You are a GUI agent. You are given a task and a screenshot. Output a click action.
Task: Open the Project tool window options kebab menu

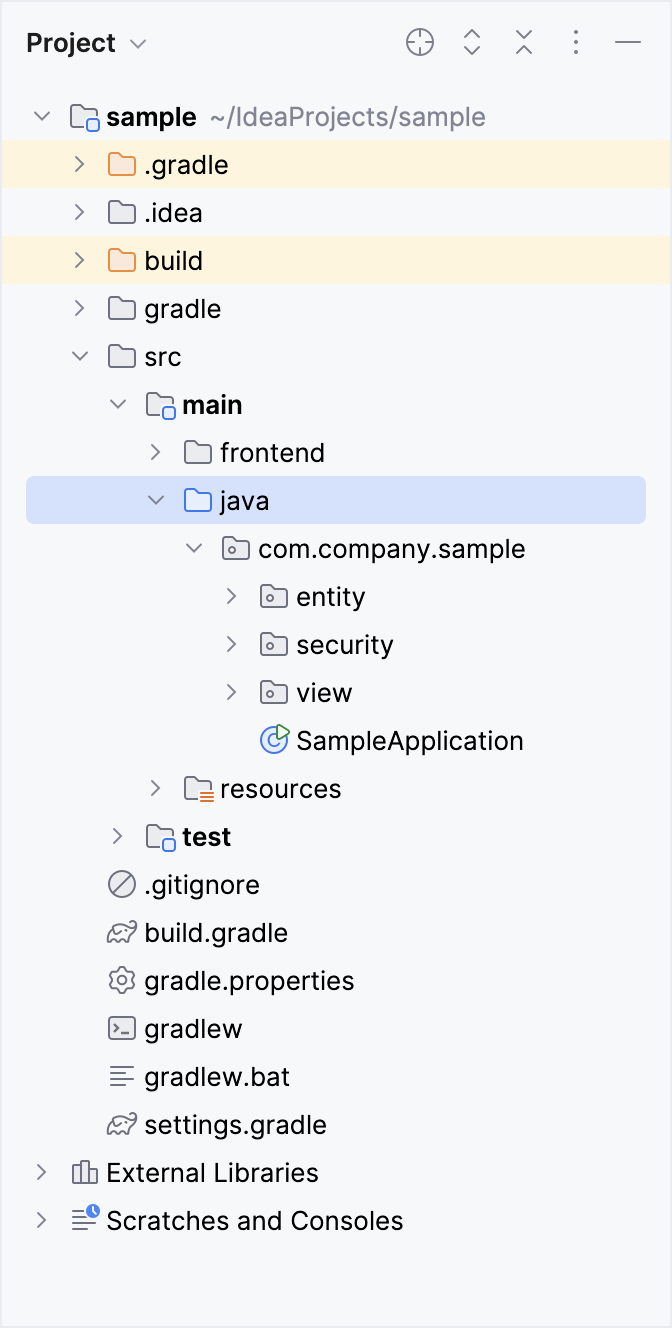576,42
